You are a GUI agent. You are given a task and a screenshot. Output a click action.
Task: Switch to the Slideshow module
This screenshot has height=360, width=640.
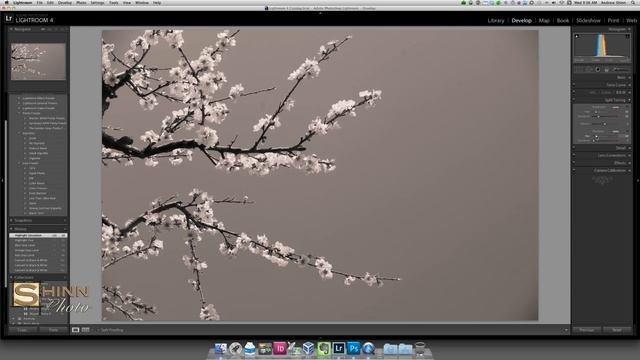point(588,20)
